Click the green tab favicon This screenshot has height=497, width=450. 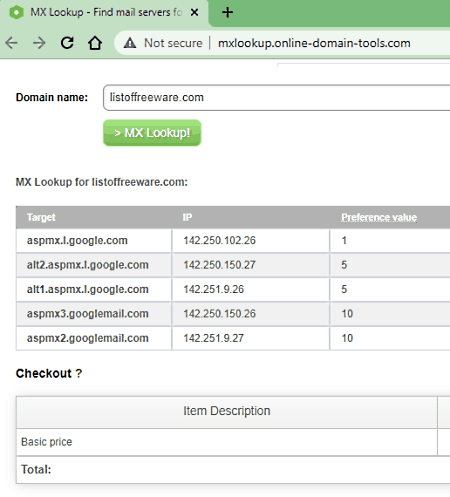coord(16,13)
